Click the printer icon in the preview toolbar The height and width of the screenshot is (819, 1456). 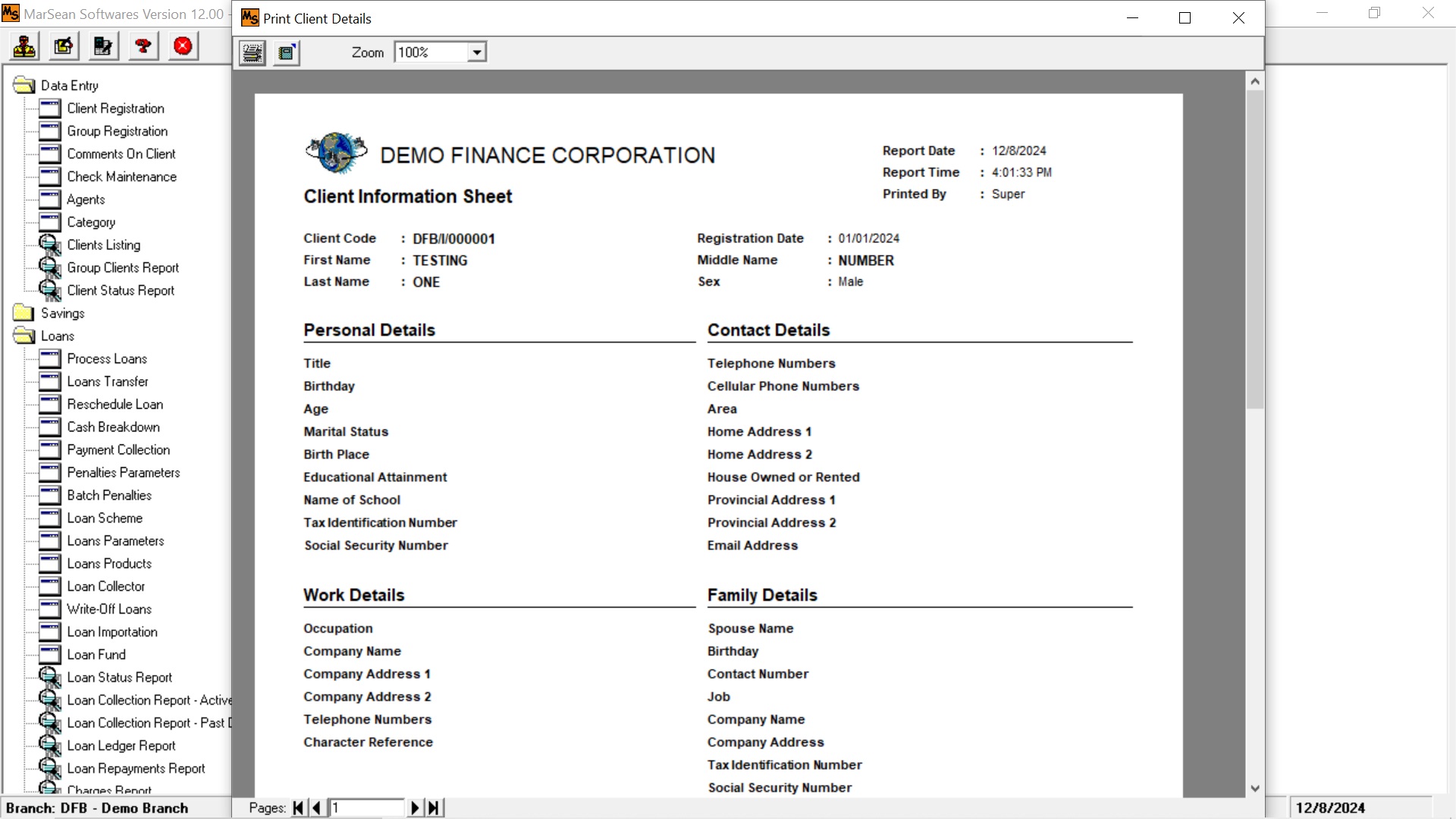pos(253,52)
